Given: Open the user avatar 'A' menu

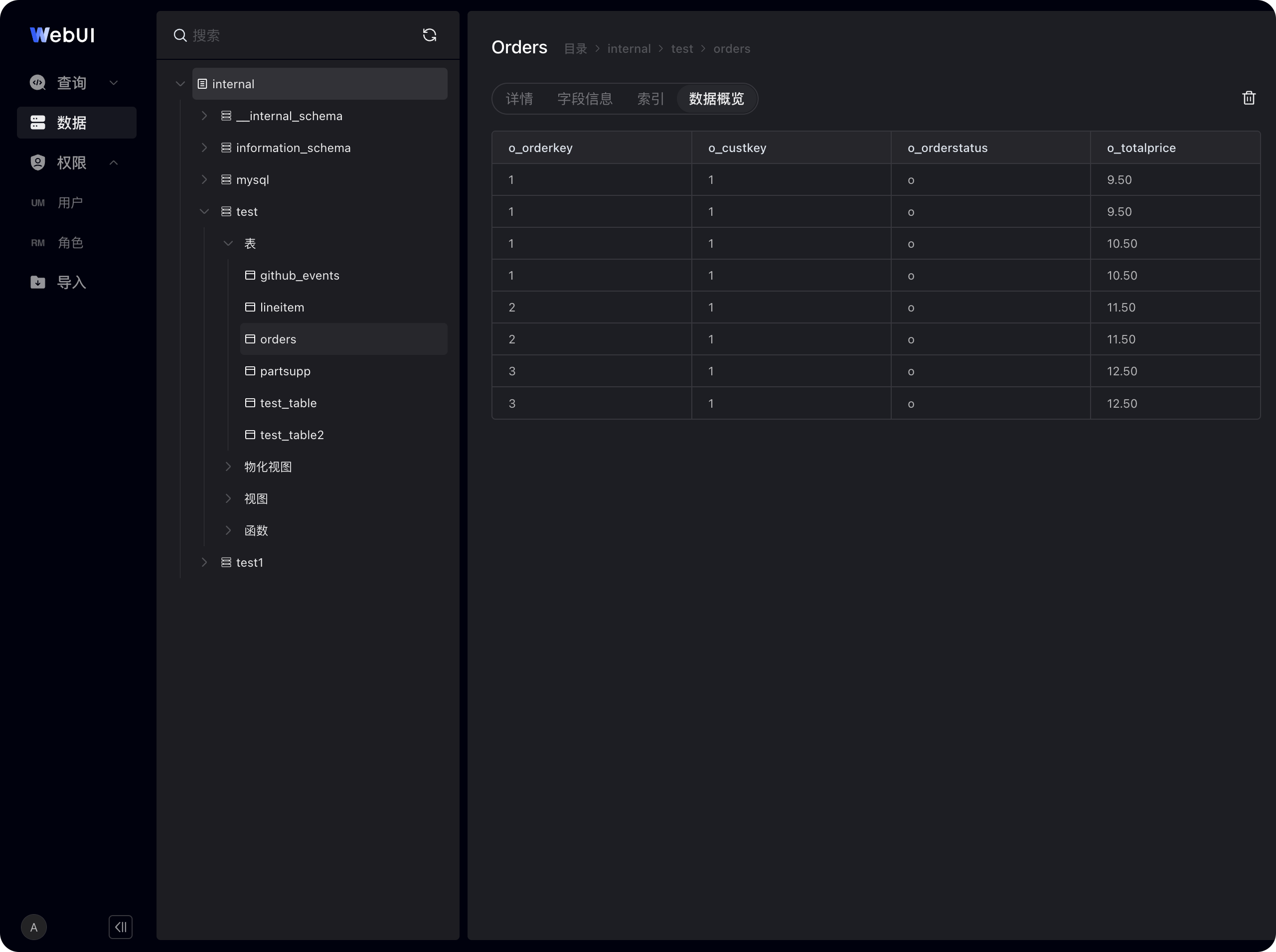Looking at the screenshot, I should (x=33, y=927).
